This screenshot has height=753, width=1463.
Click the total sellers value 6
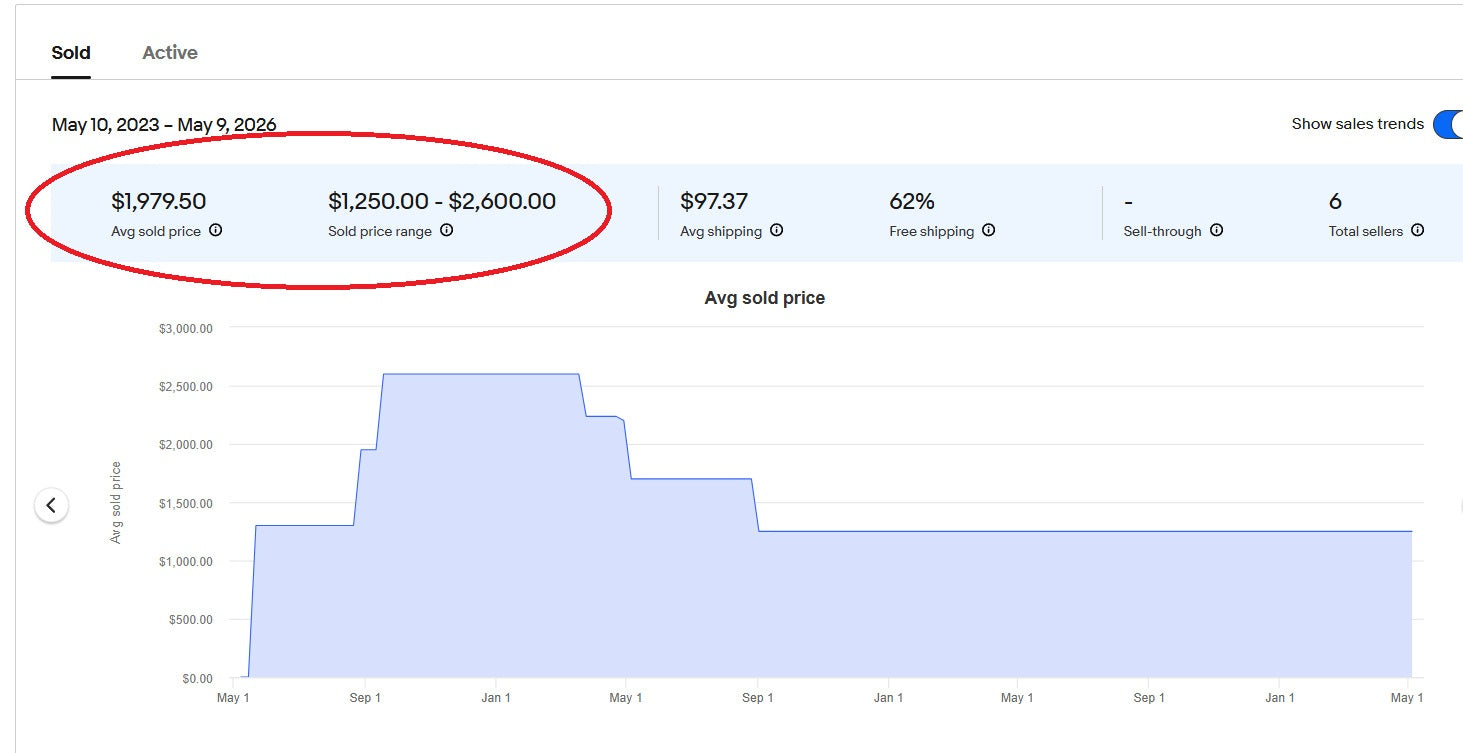[x=1335, y=202]
